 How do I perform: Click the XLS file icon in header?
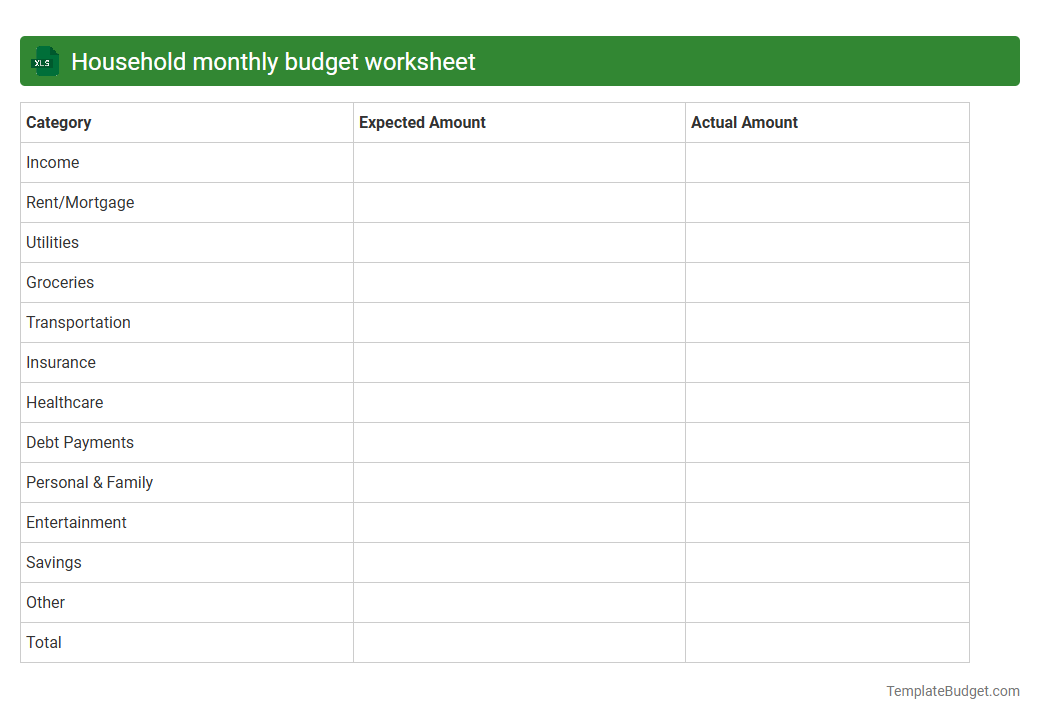coord(44,61)
